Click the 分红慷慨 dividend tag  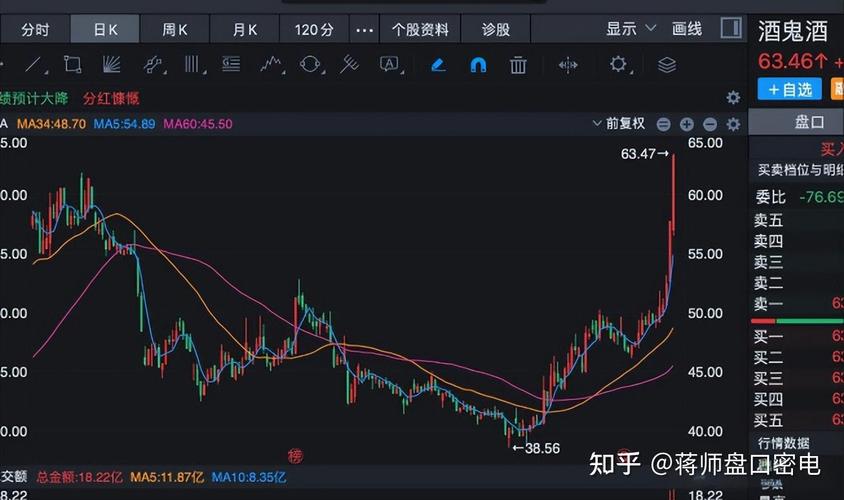[111, 98]
